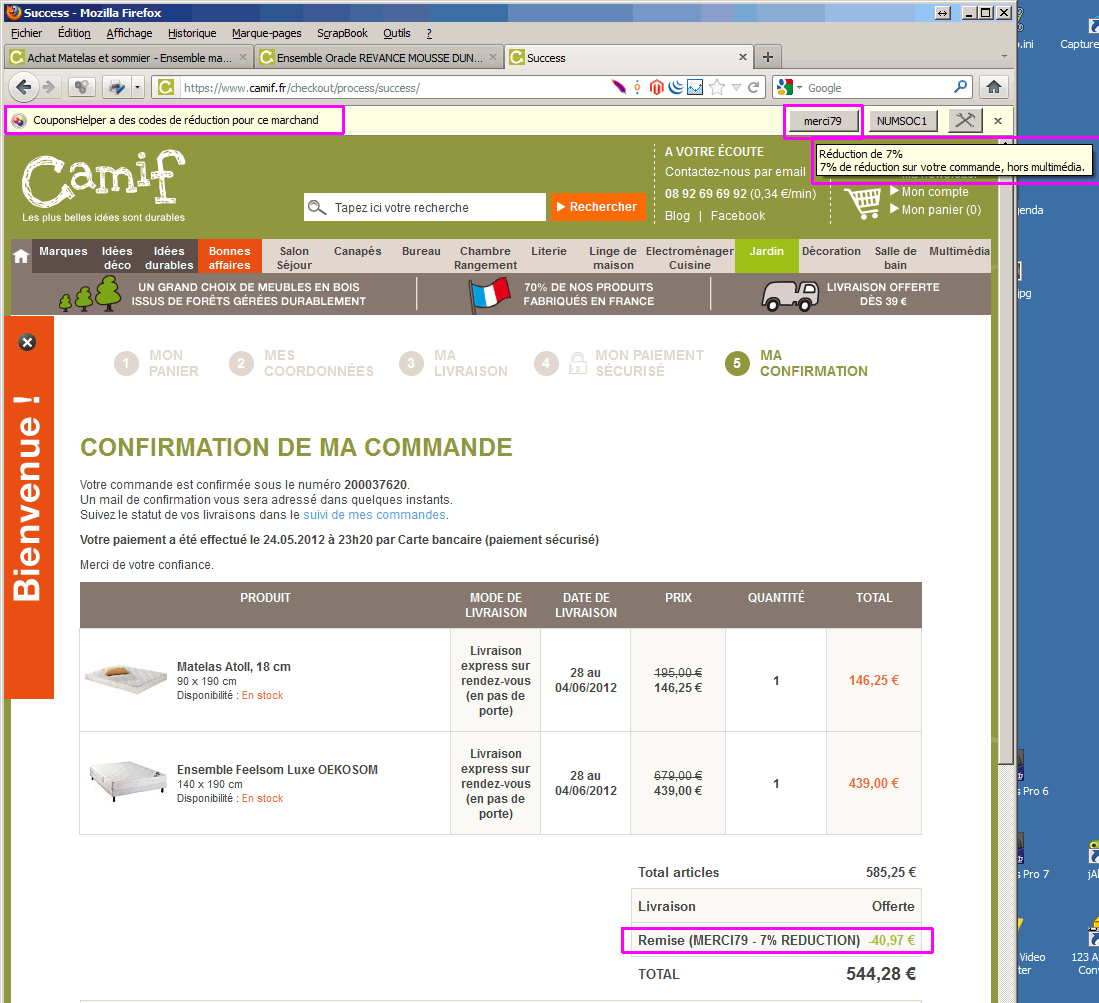The width and height of the screenshot is (1099, 1003).
Task: Open the Outils menu
Action: 397,33
